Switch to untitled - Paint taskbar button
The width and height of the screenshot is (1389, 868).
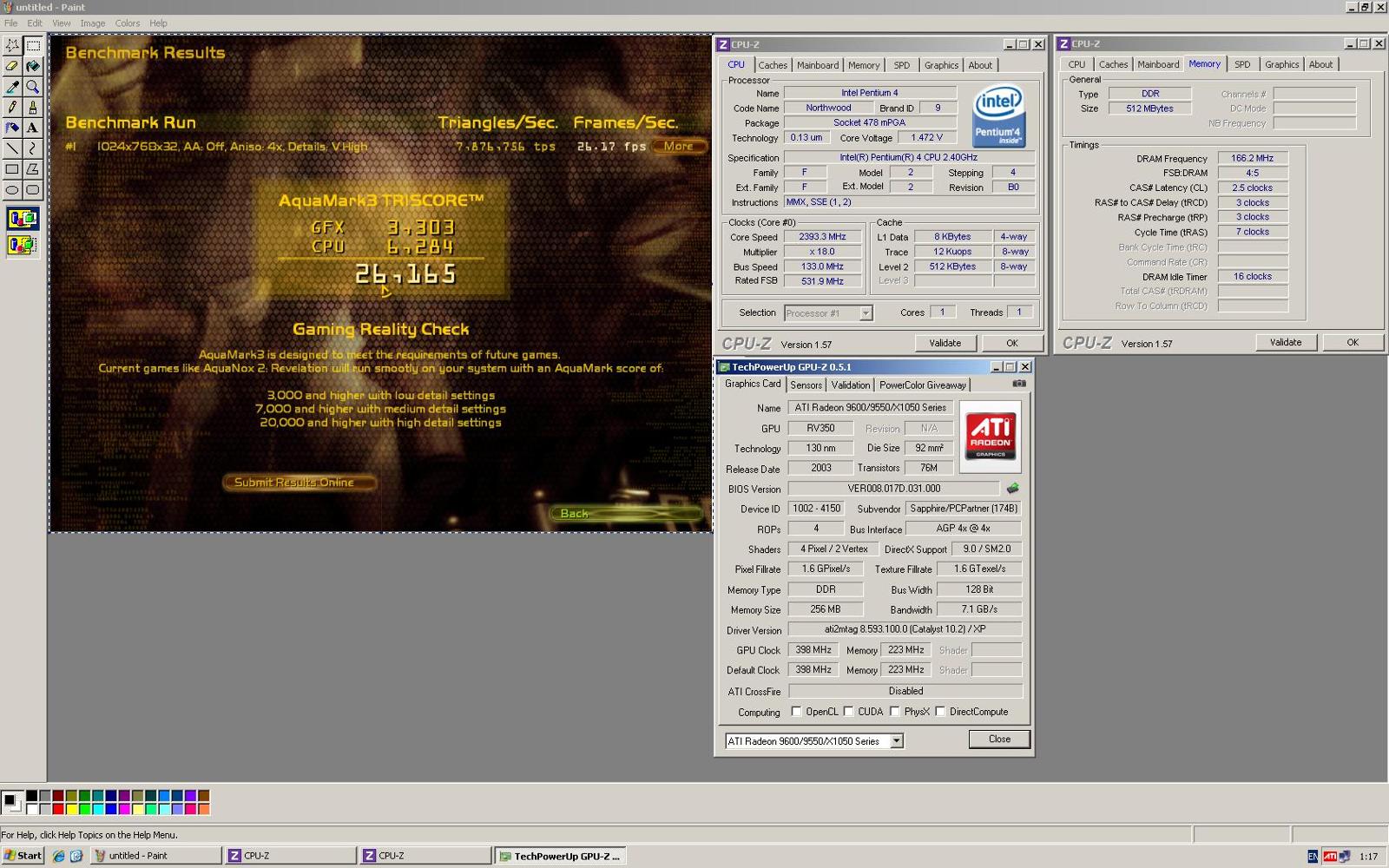(x=155, y=856)
